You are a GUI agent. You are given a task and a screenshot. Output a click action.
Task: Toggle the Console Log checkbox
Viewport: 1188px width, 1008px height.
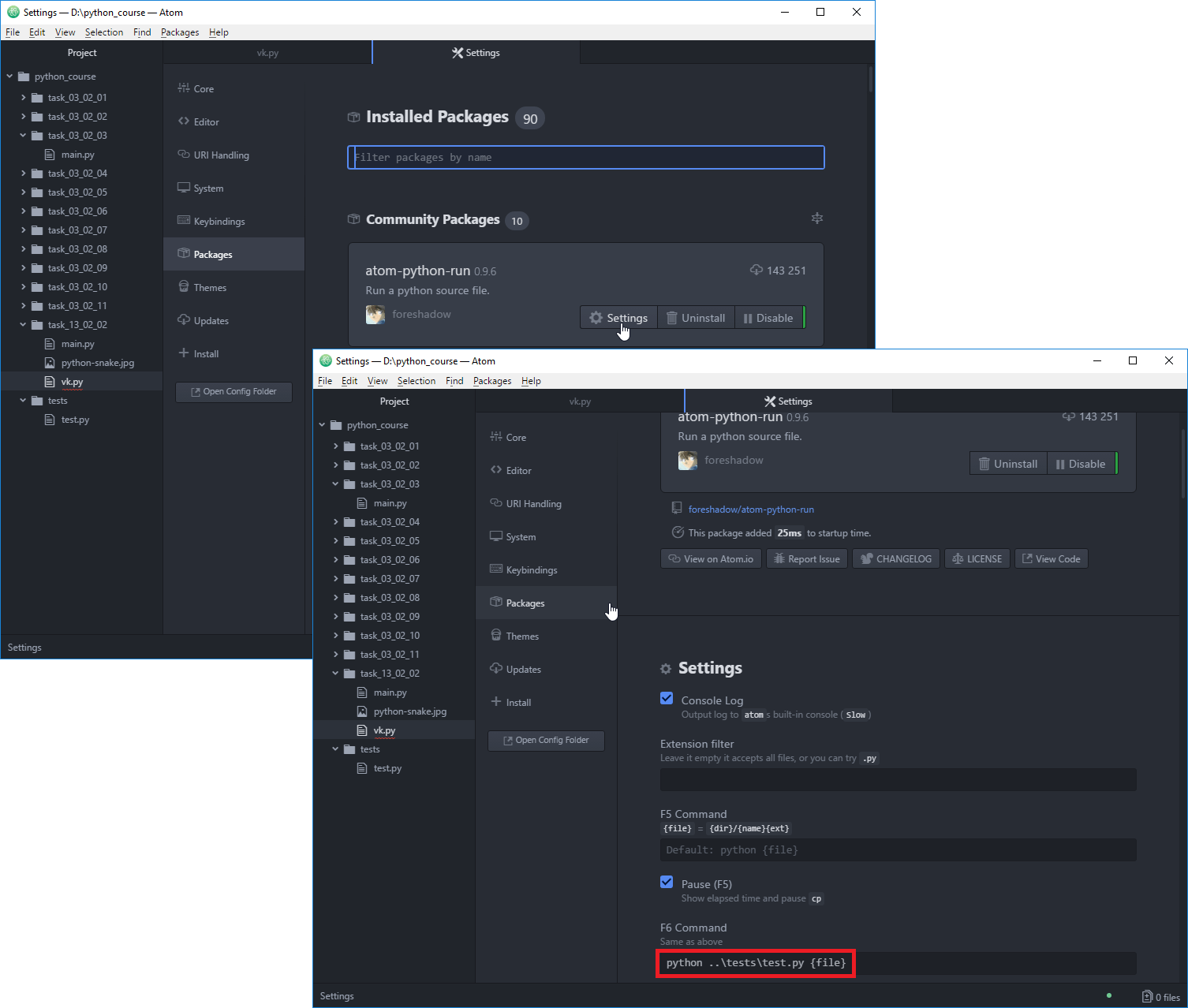point(667,699)
